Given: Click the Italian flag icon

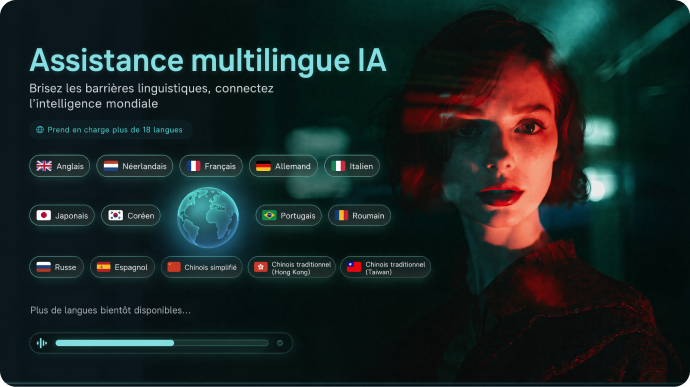Looking at the screenshot, I should (338, 166).
